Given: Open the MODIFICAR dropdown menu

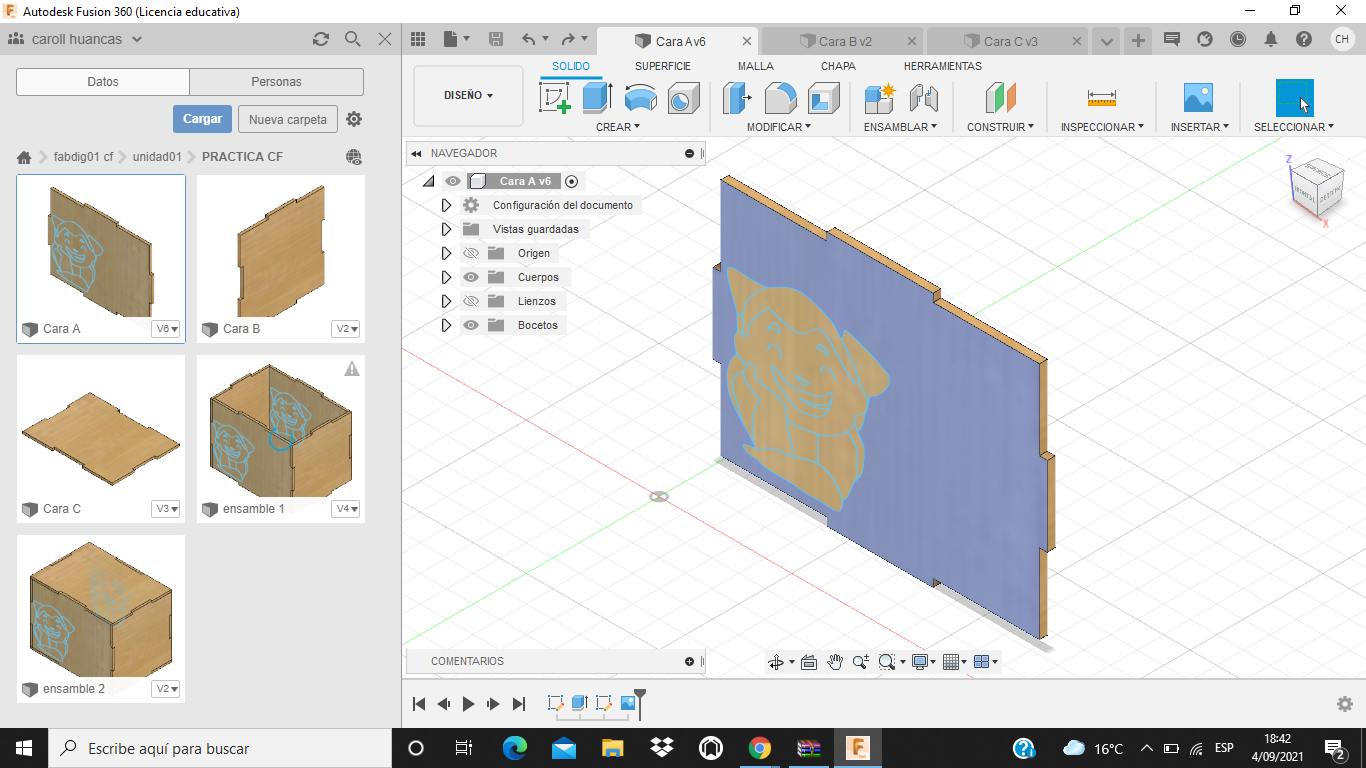Looking at the screenshot, I should pos(779,127).
